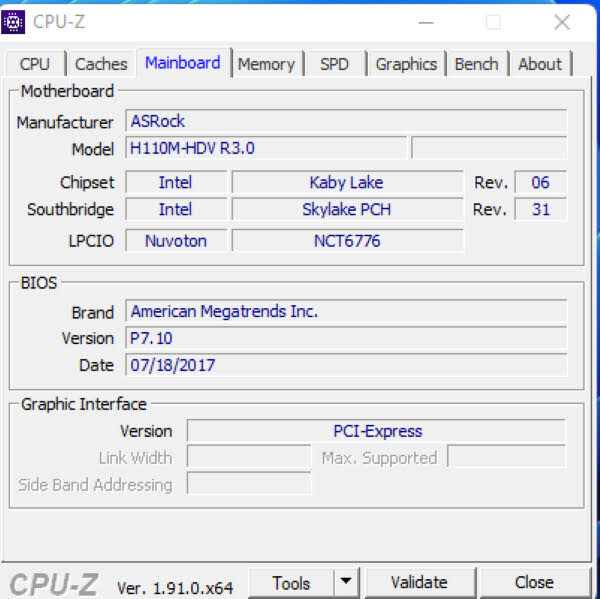This screenshot has width=600, height=599.
Task: Click the Southbridge label
Action: (70, 209)
